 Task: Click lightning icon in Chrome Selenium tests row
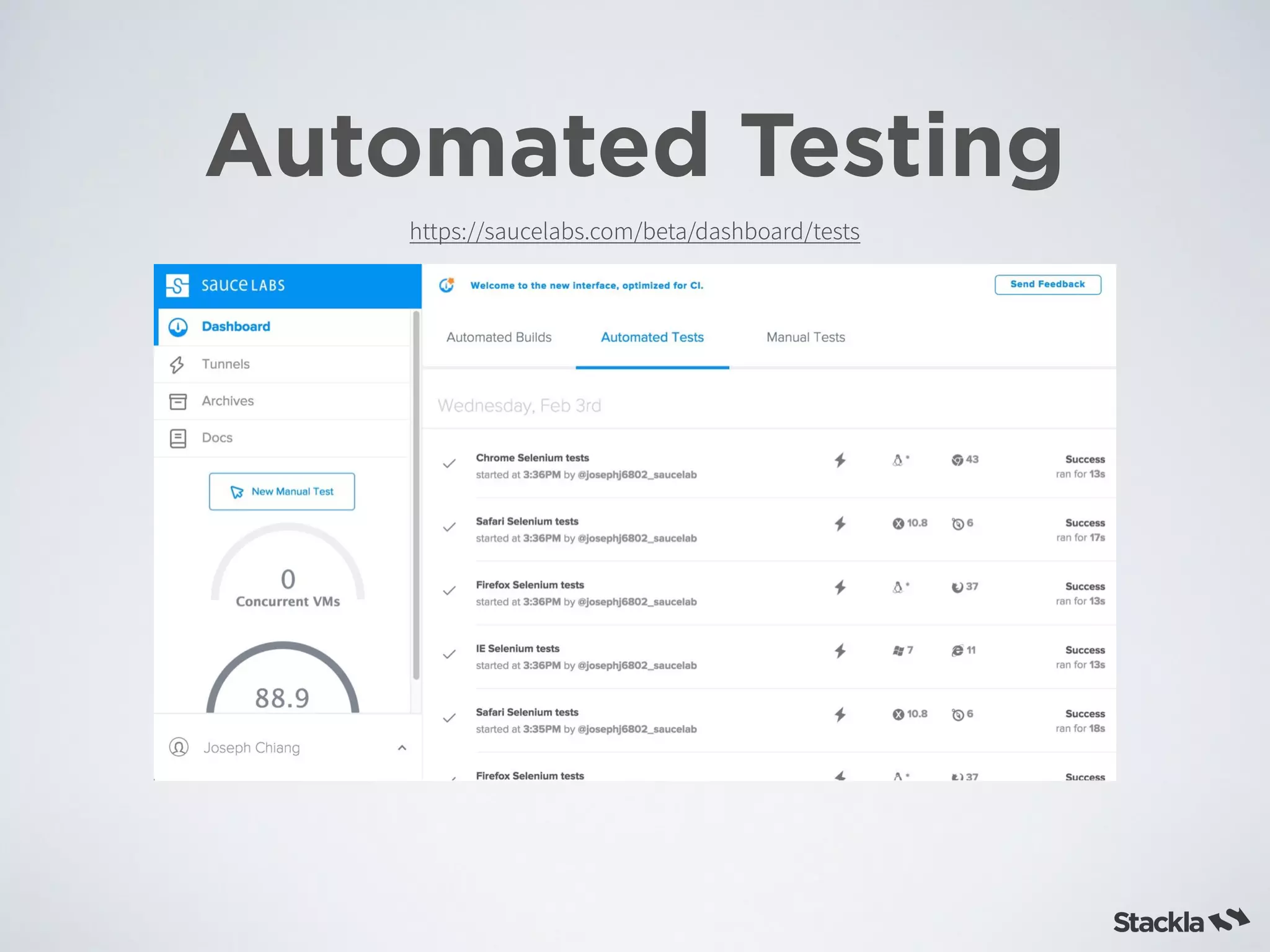pos(840,460)
